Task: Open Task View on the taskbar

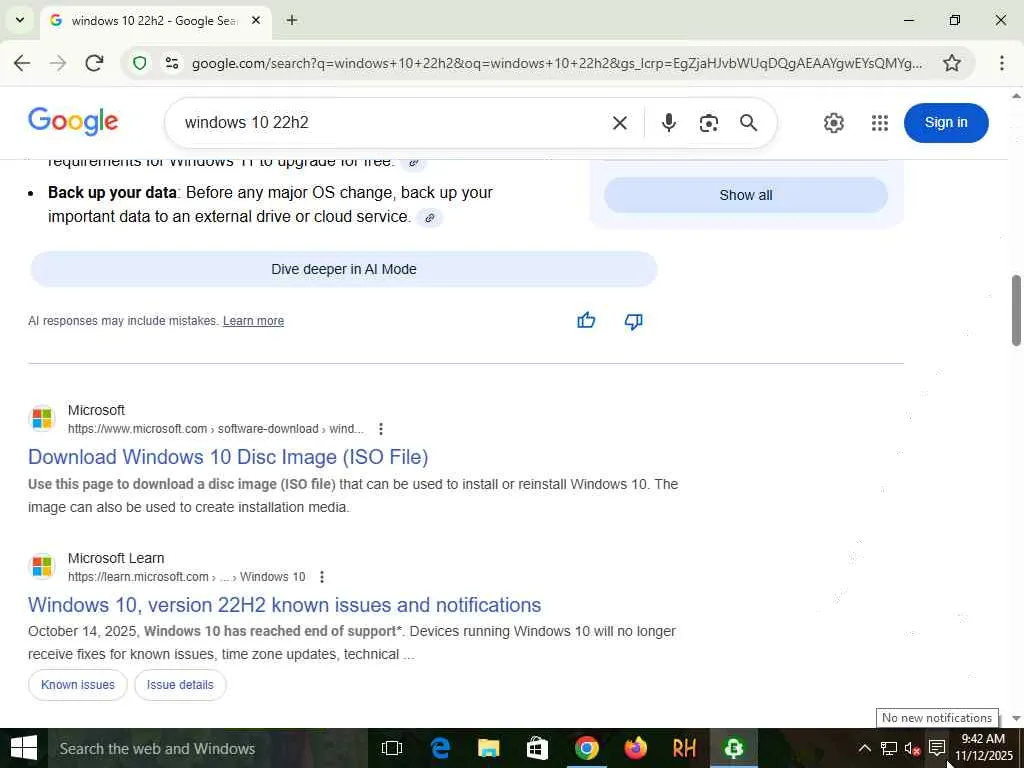Action: click(392, 748)
